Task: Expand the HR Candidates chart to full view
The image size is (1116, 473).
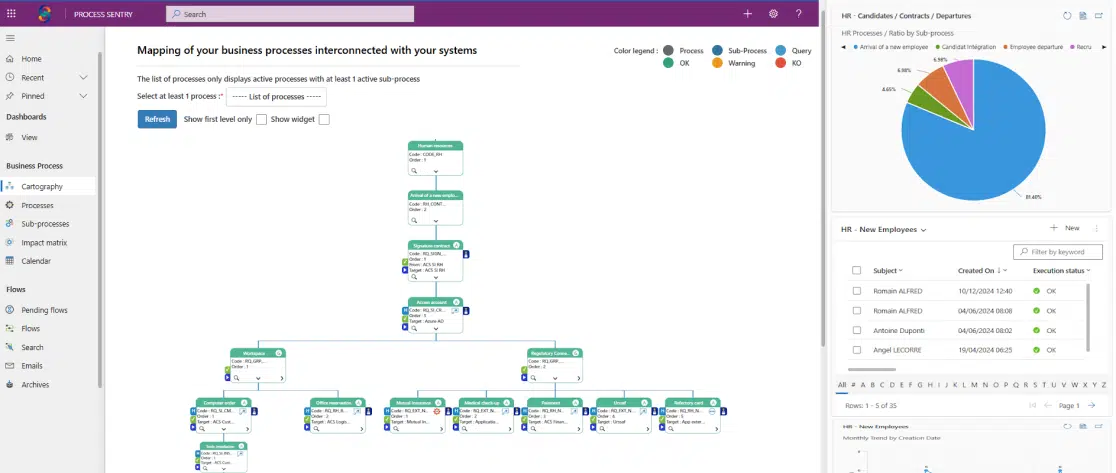Action: coord(1099,16)
